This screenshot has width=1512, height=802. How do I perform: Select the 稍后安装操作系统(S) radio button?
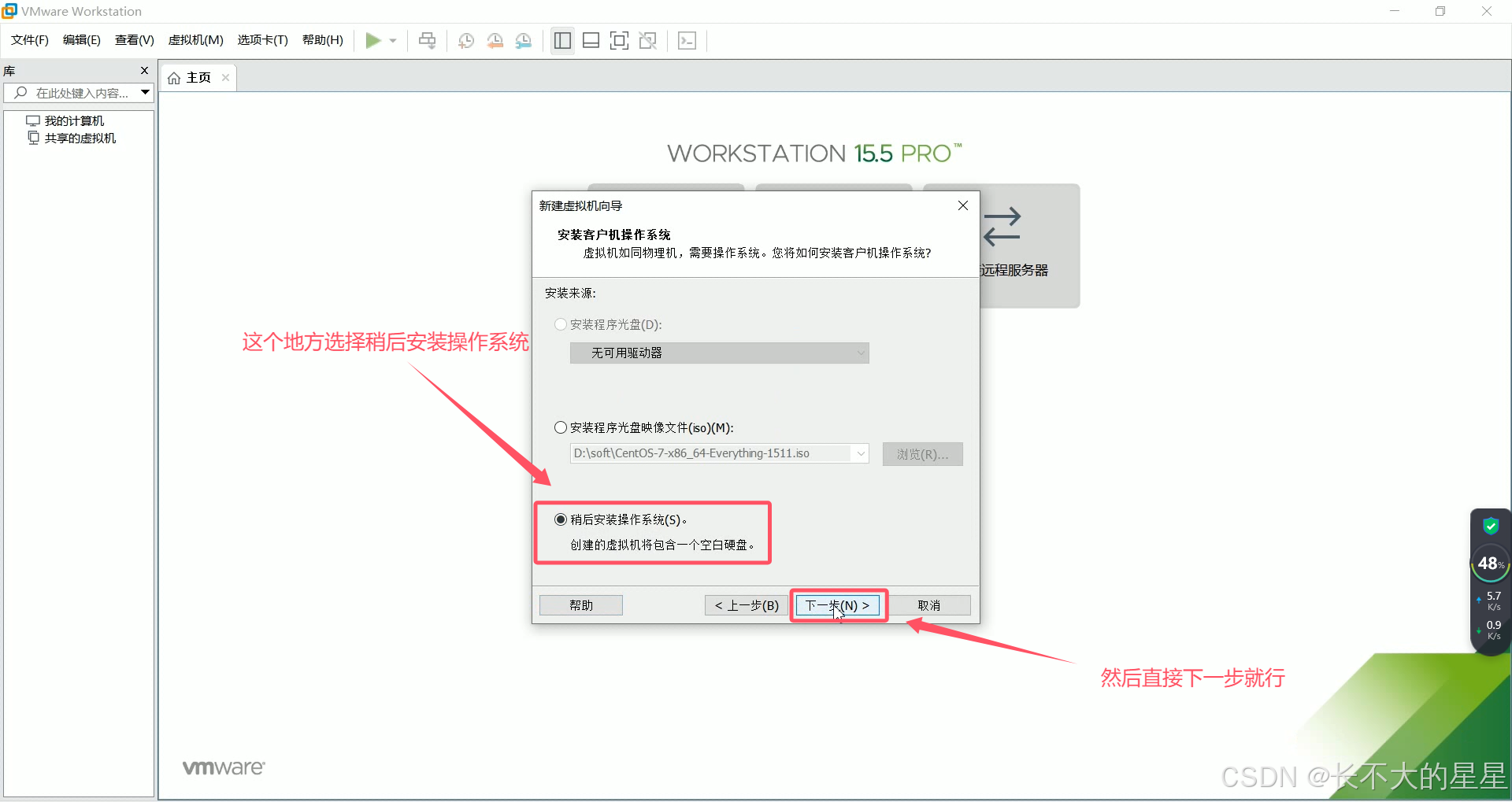561,519
